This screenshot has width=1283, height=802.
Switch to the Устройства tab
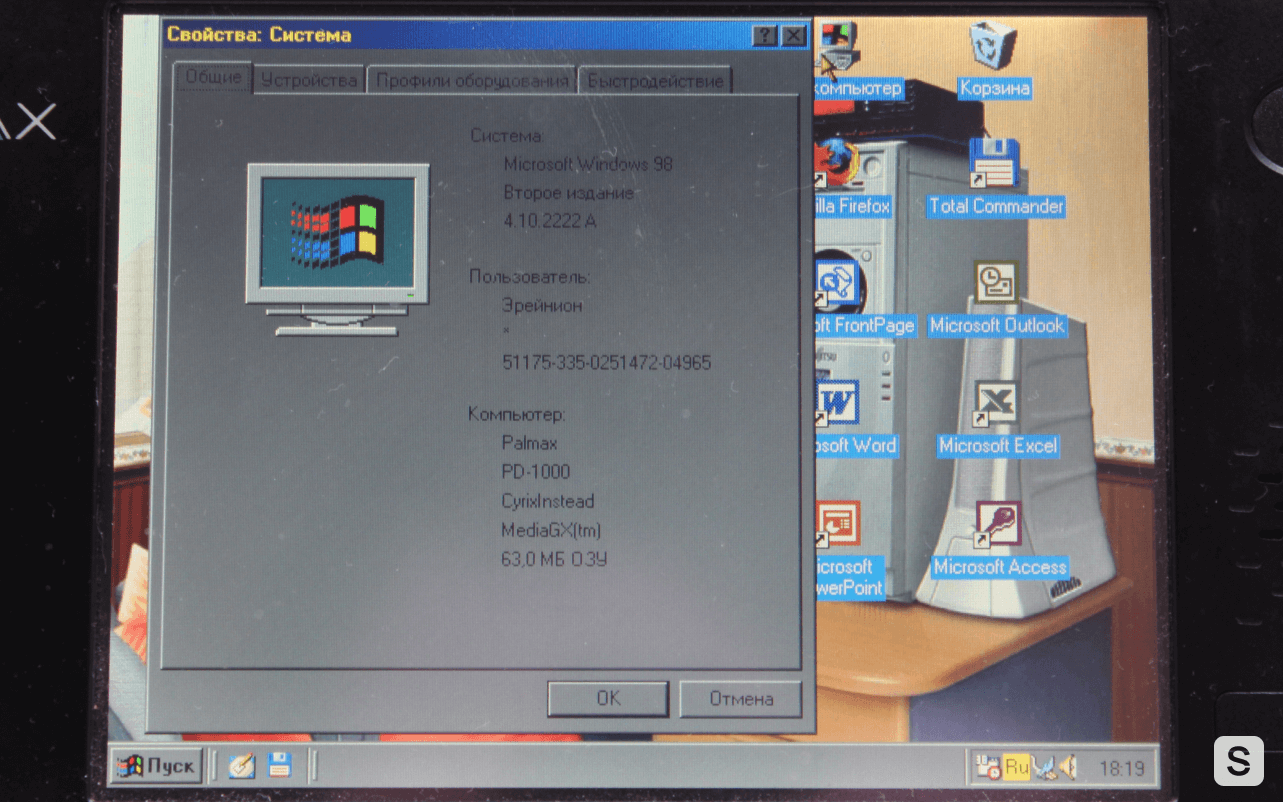point(309,81)
